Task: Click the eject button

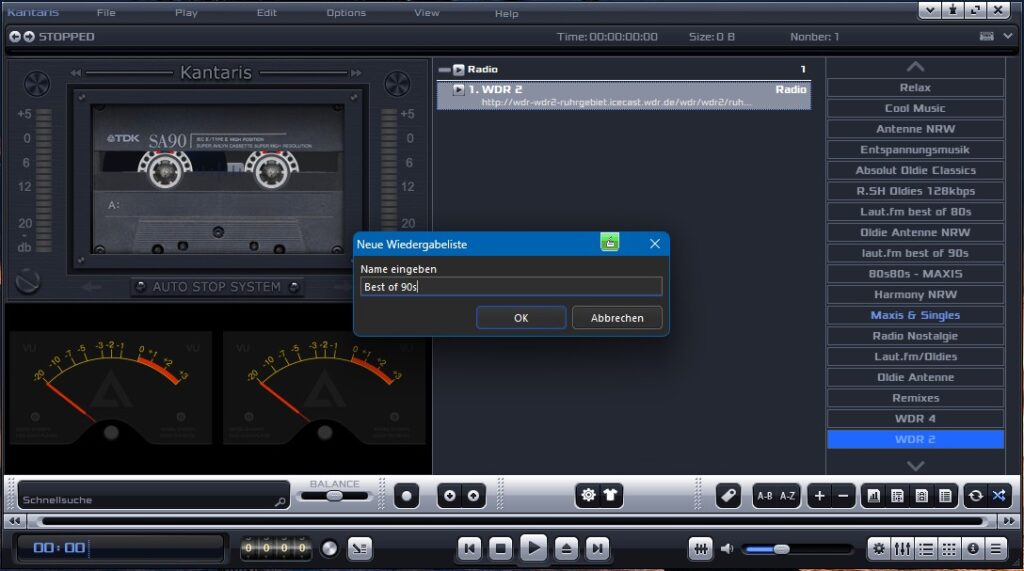Action: pos(566,548)
